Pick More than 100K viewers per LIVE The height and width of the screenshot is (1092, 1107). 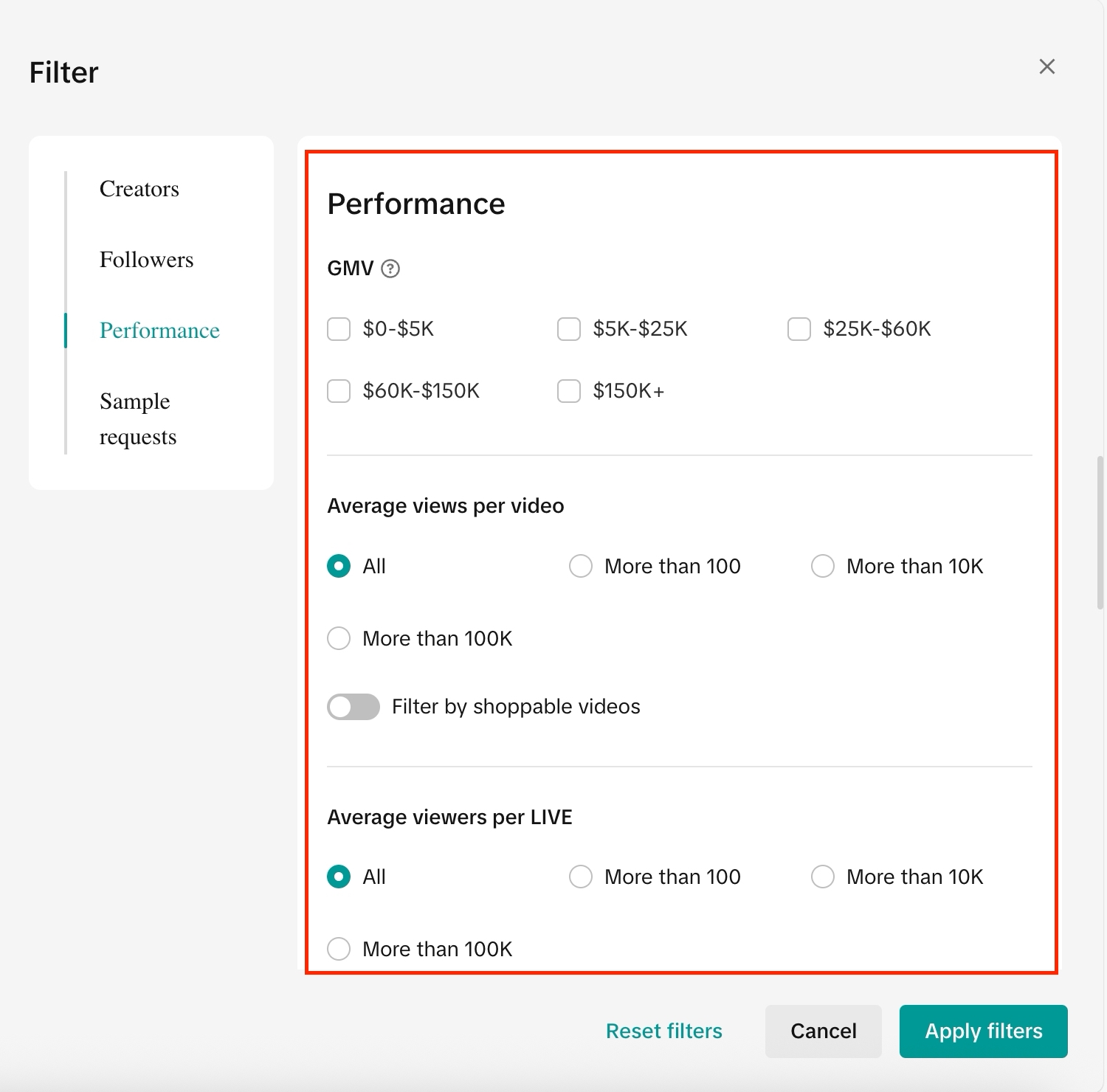(x=339, y=949)
